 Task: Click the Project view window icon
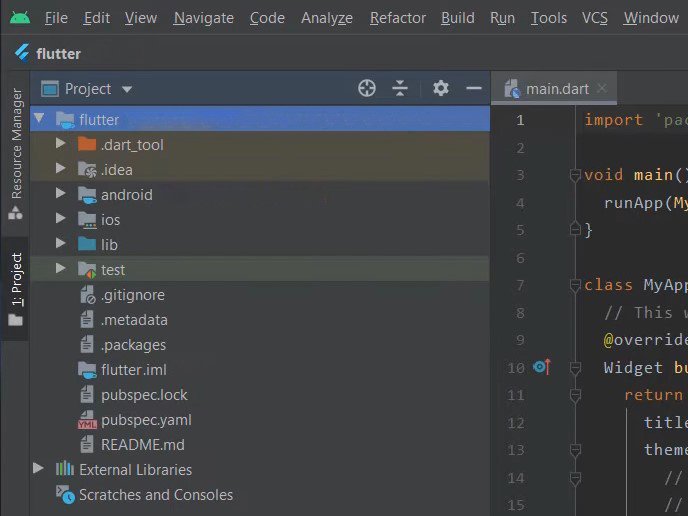tap(50, 89)
